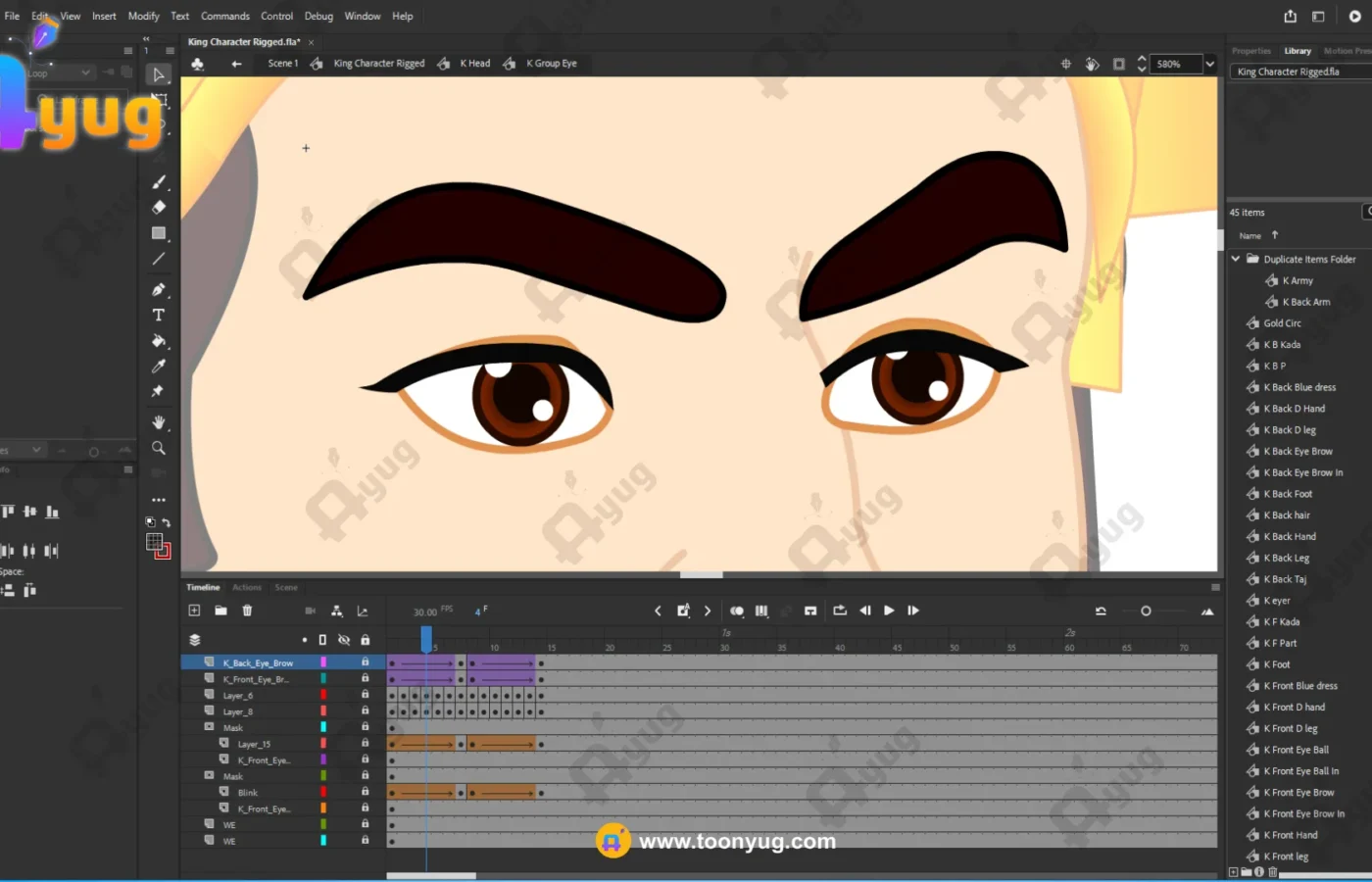Select the Paint Bucket tool

pyautogui.click(x=159, y=341)
